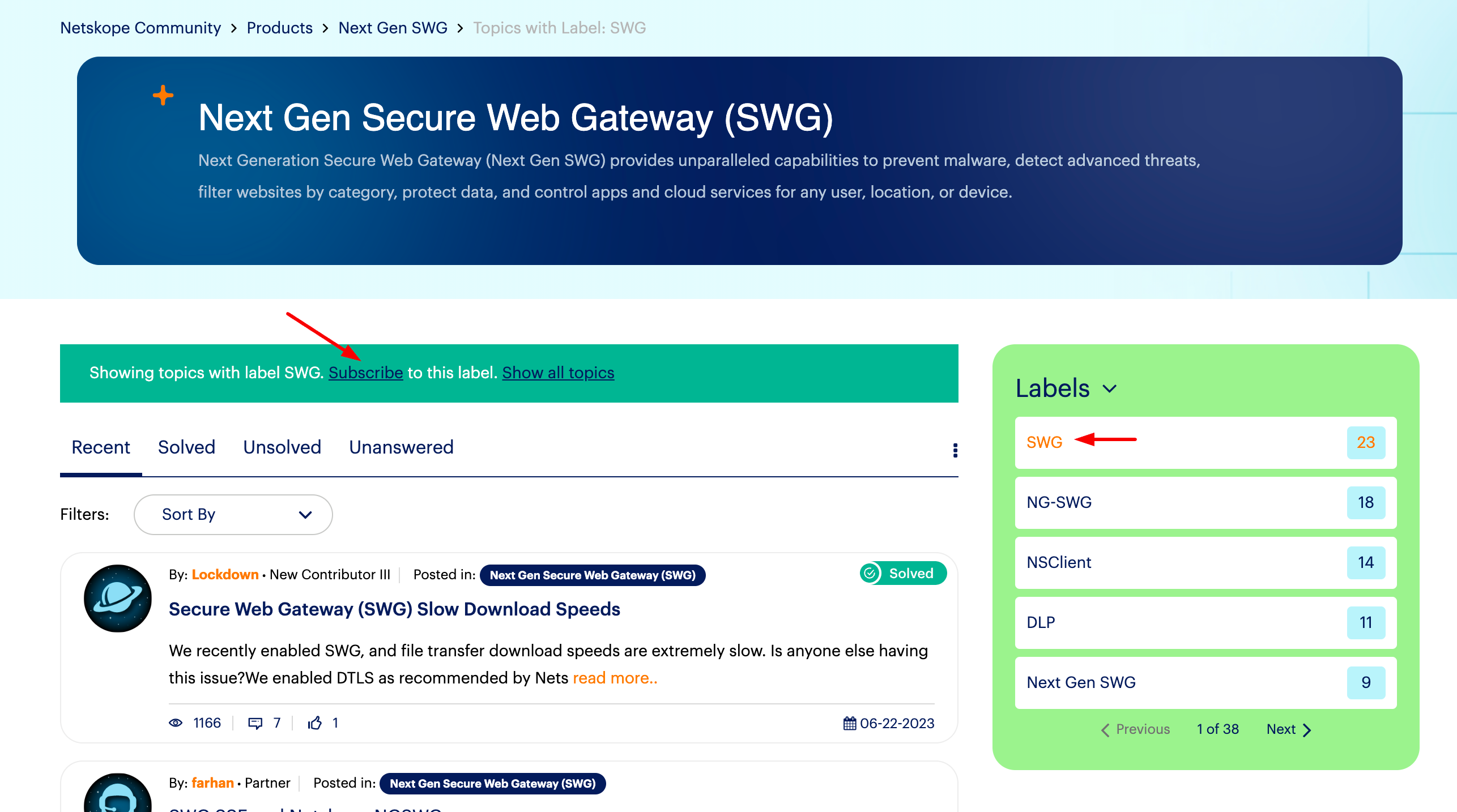Switch to the Solved tab
This screenshot has width=1457, height=812.
point(186,447)
